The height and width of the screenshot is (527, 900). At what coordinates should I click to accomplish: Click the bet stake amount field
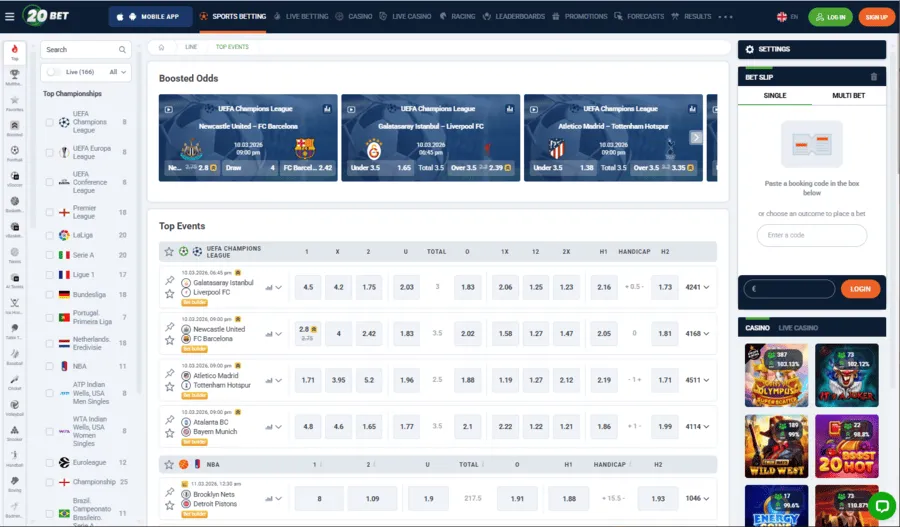(789, 289)
